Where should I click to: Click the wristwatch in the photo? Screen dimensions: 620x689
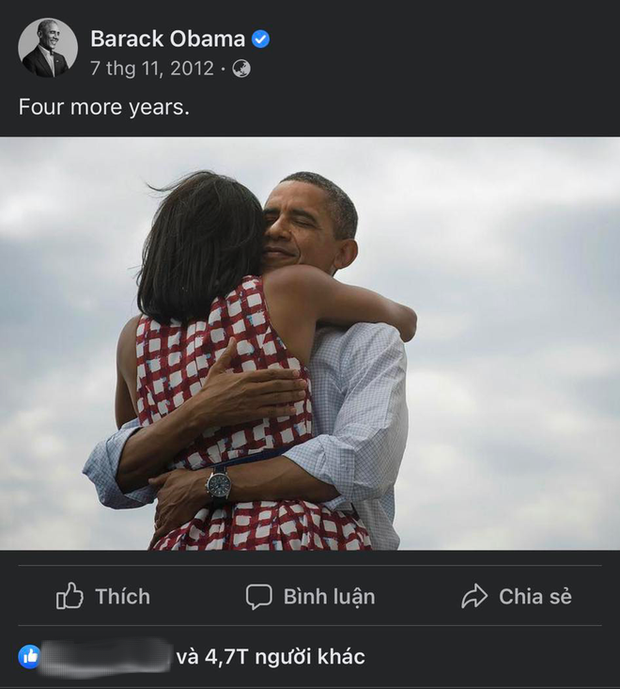click(x=218, y=485)
